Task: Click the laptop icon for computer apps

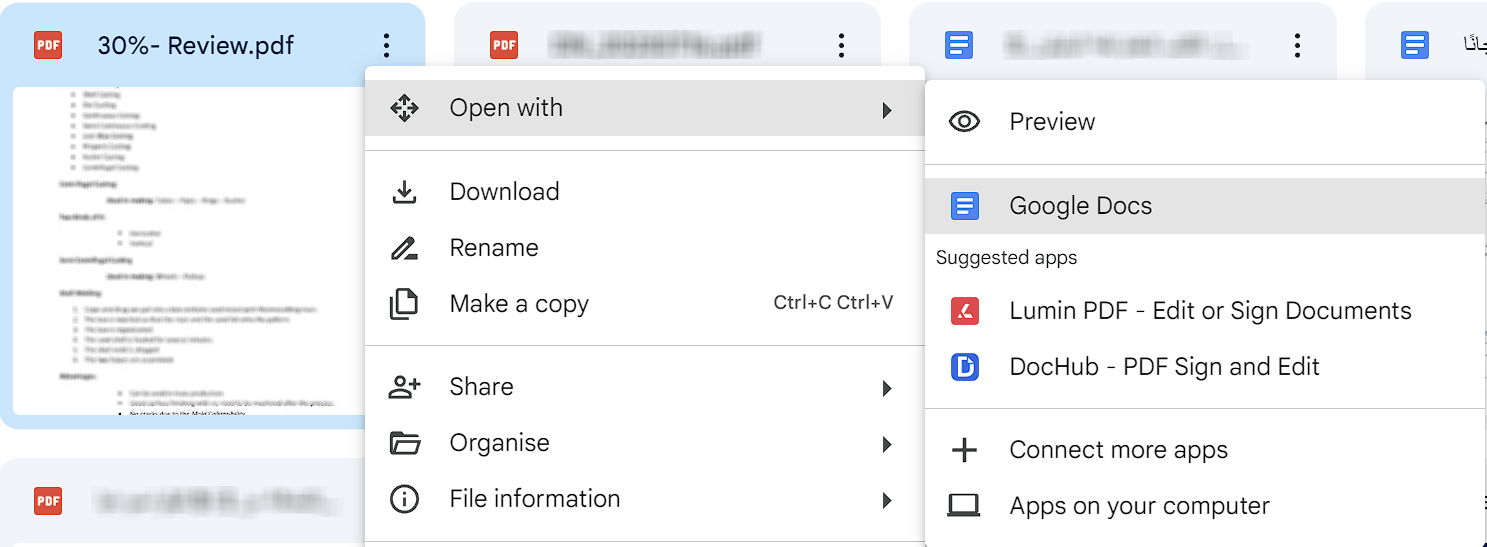Action: (964, 506)
